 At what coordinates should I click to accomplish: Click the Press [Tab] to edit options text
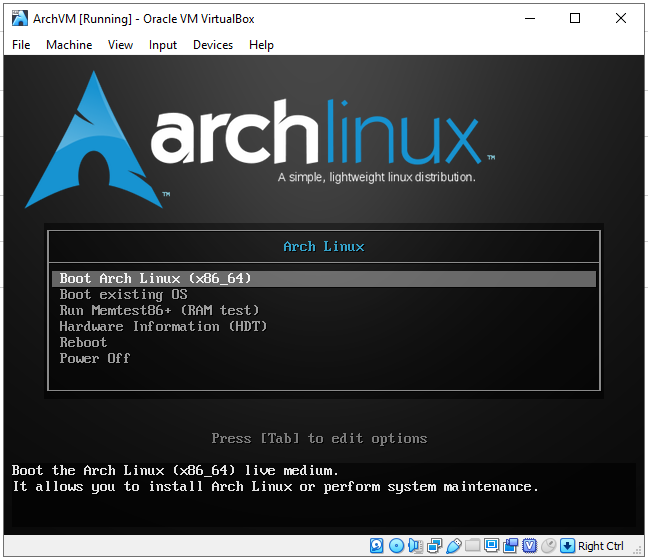pyautogui.click(x=319, y=438)
